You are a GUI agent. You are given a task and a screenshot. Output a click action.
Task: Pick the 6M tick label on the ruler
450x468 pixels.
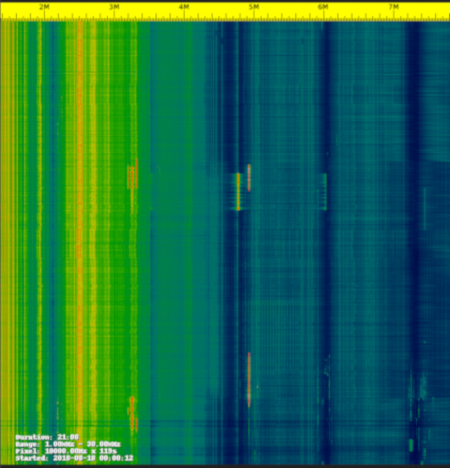pos(323,7)
